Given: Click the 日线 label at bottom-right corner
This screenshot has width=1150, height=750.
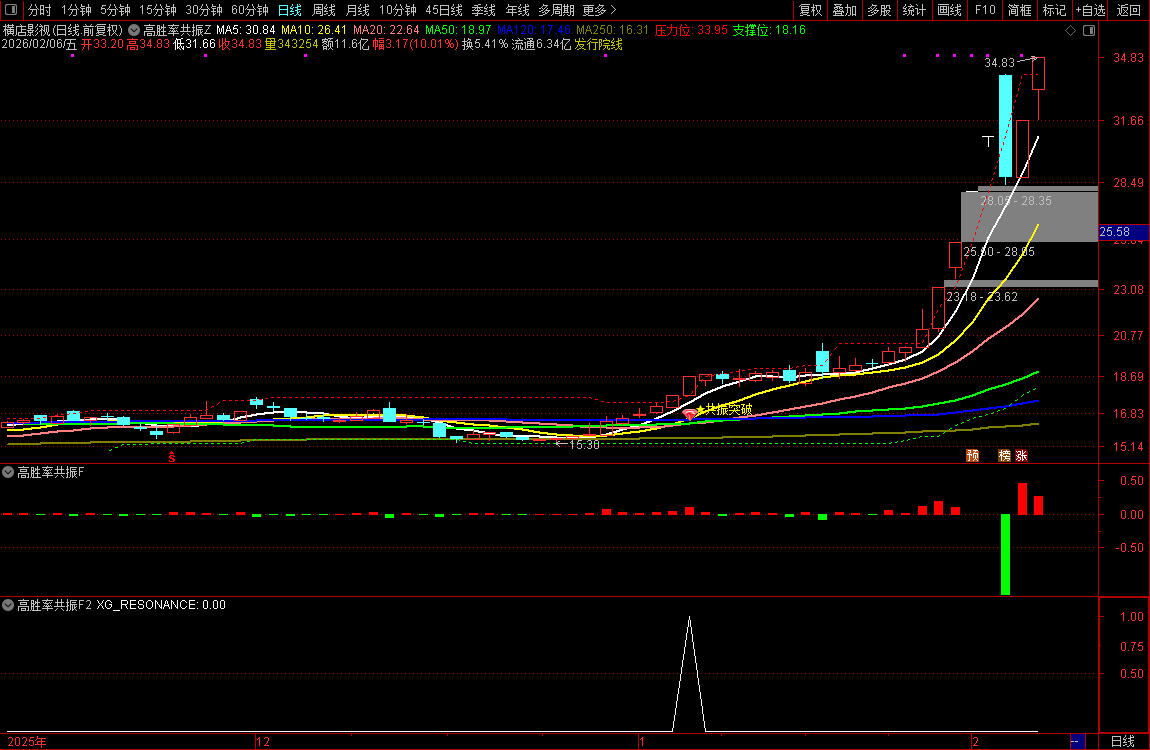Looking at the screenshot, I should click(1122, 741).
